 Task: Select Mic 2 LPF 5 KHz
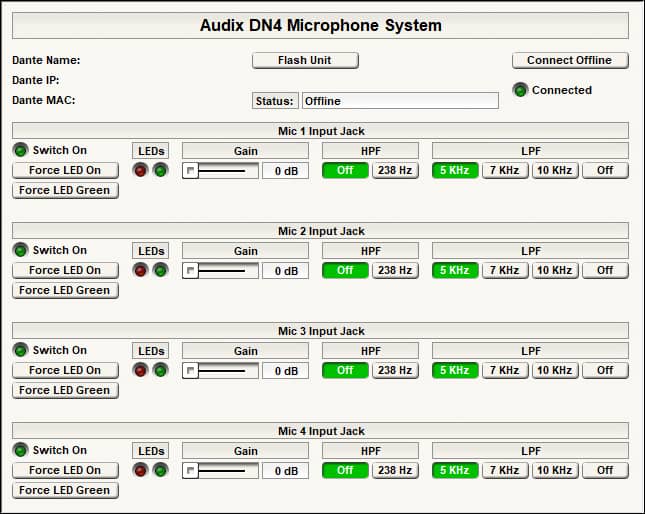pyautogui.click(x=455, y=270)
